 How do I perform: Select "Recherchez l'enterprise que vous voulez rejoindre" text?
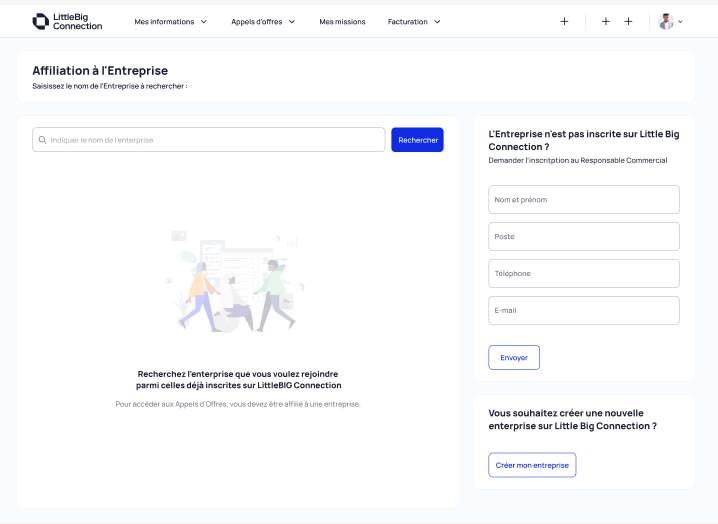[238, 380]
